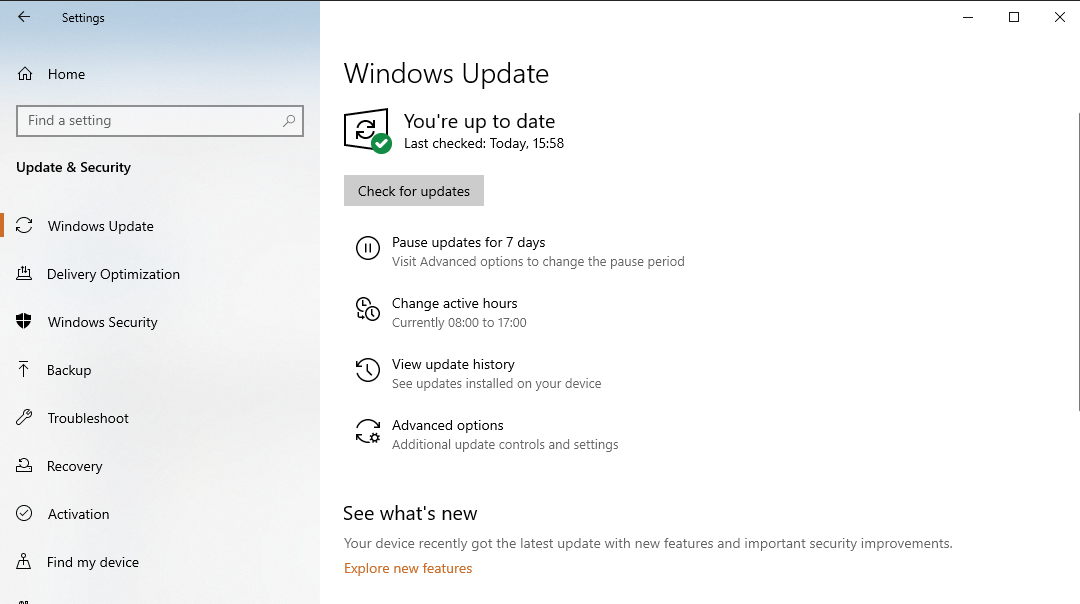Select Pause updates for 7 days
This screenshot has height=604, width=1080.
468,242
